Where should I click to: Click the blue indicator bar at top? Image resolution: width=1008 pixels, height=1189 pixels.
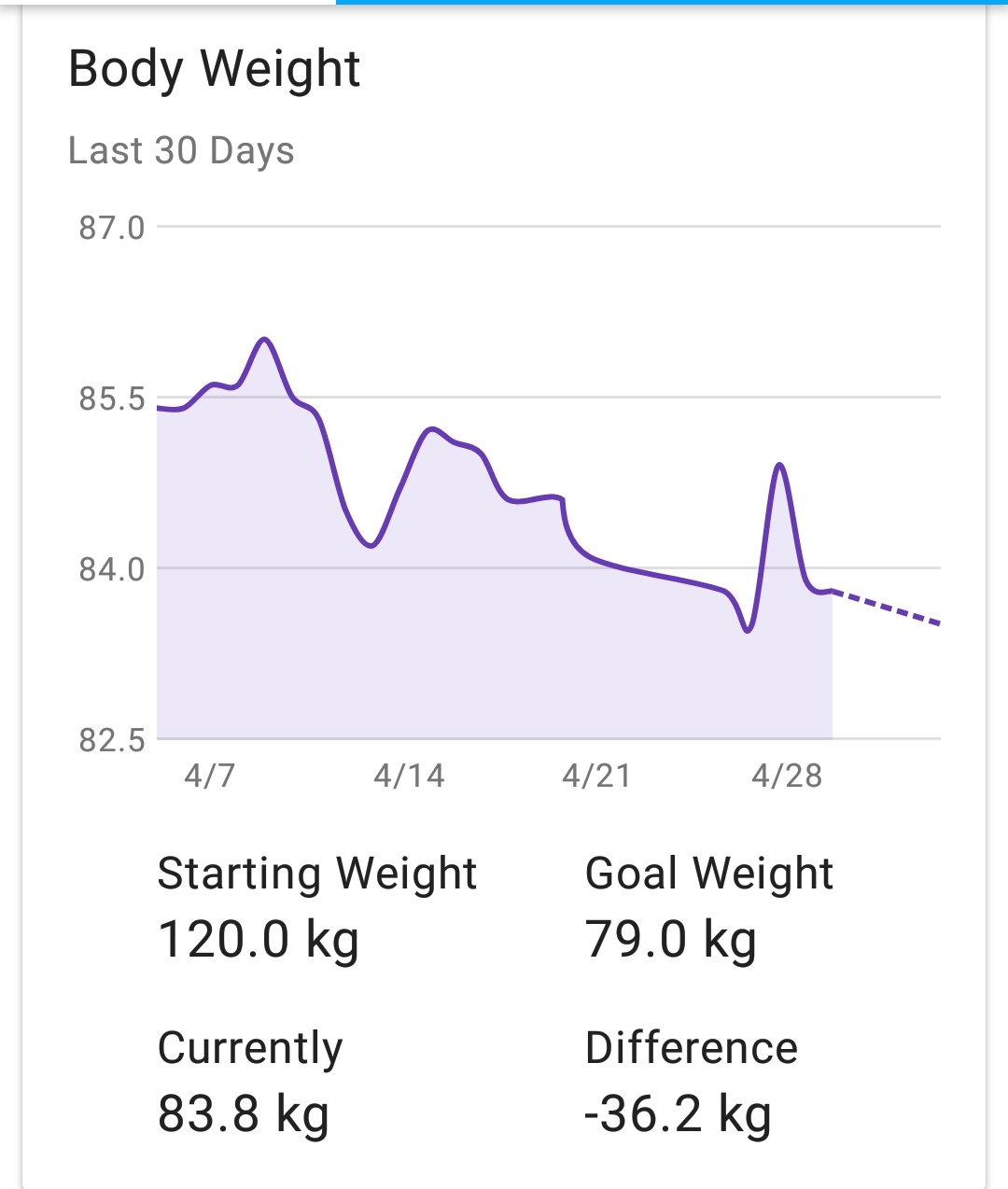[x=671, y=3]
